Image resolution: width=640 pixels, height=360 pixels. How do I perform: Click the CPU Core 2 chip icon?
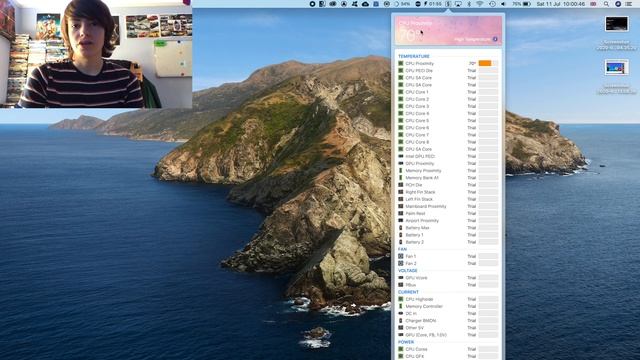point(401,99)
